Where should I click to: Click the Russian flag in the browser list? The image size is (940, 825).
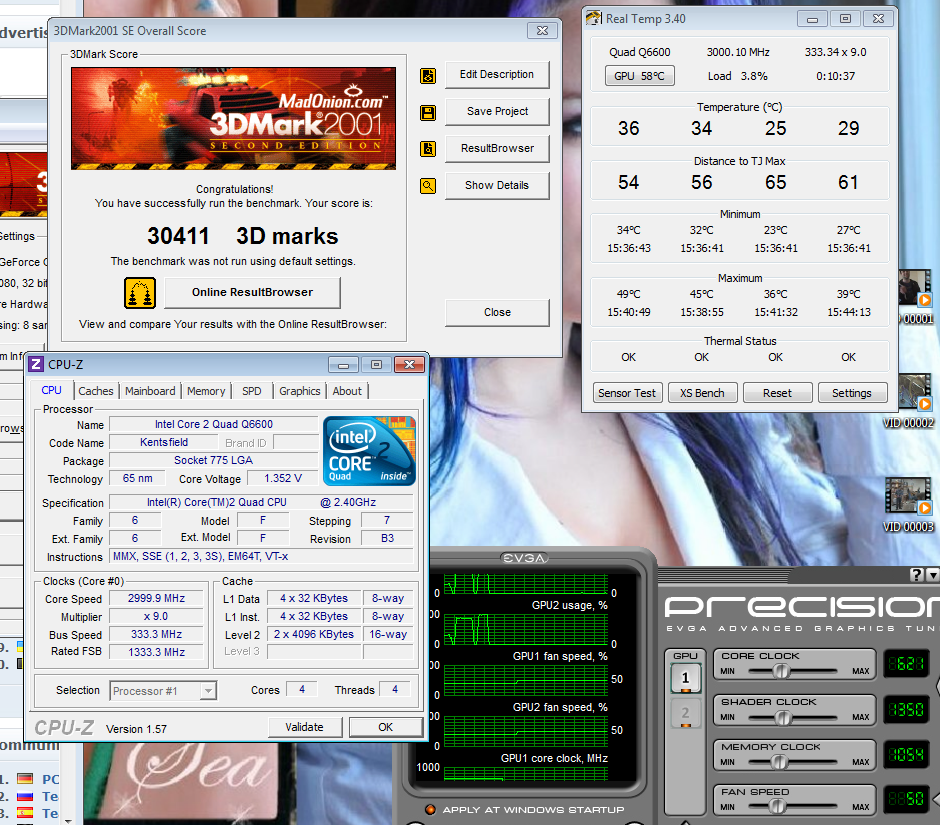(x=25, y=796)
